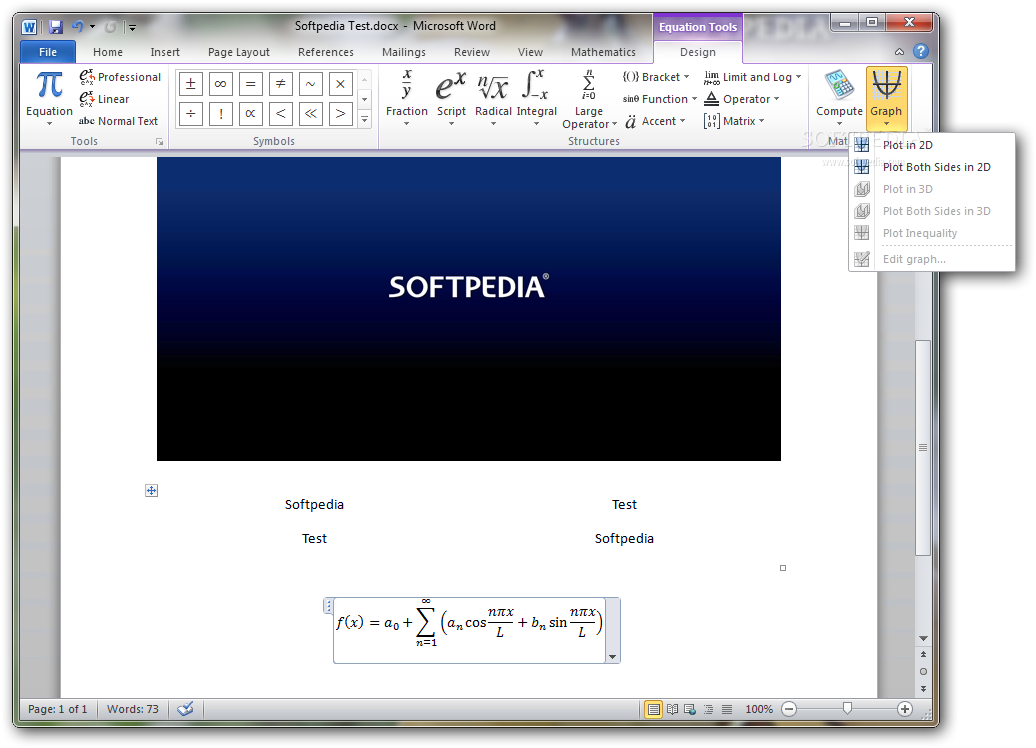Click the proofing errors check icon in status bar
This screenshot has height=748, width=1036.
186,709
